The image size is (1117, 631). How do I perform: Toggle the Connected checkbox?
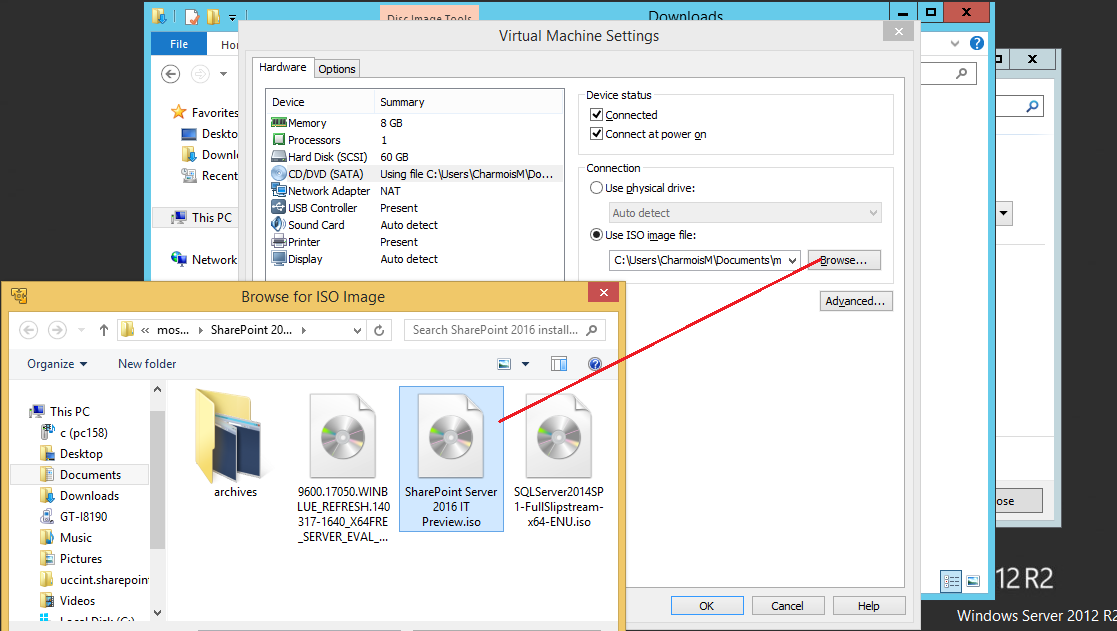pyautogui.click(x=597, y=115)
